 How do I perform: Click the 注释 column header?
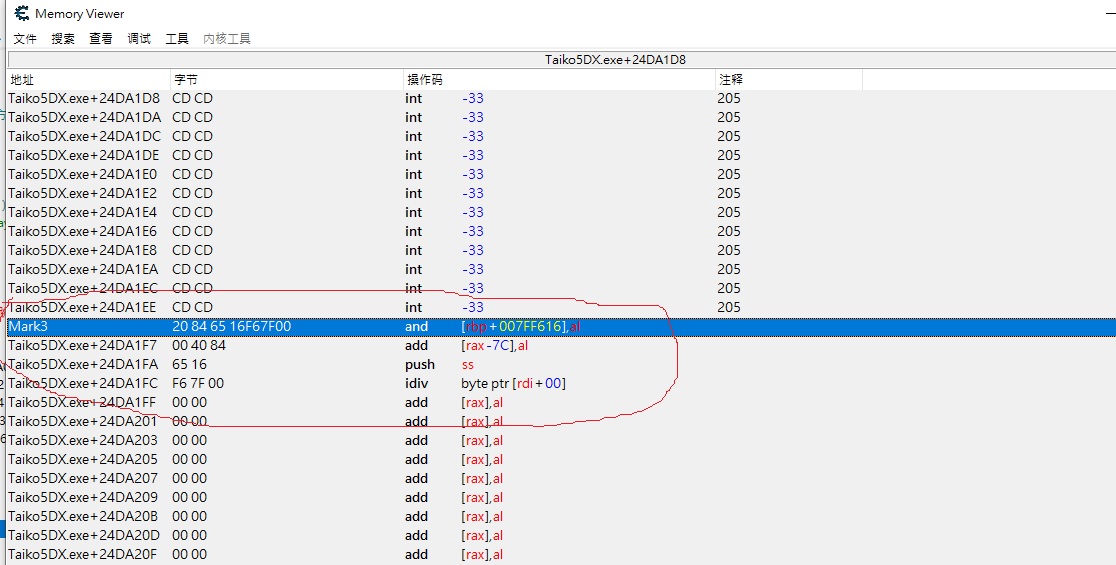pyautogui.click(x=730, y=79)
